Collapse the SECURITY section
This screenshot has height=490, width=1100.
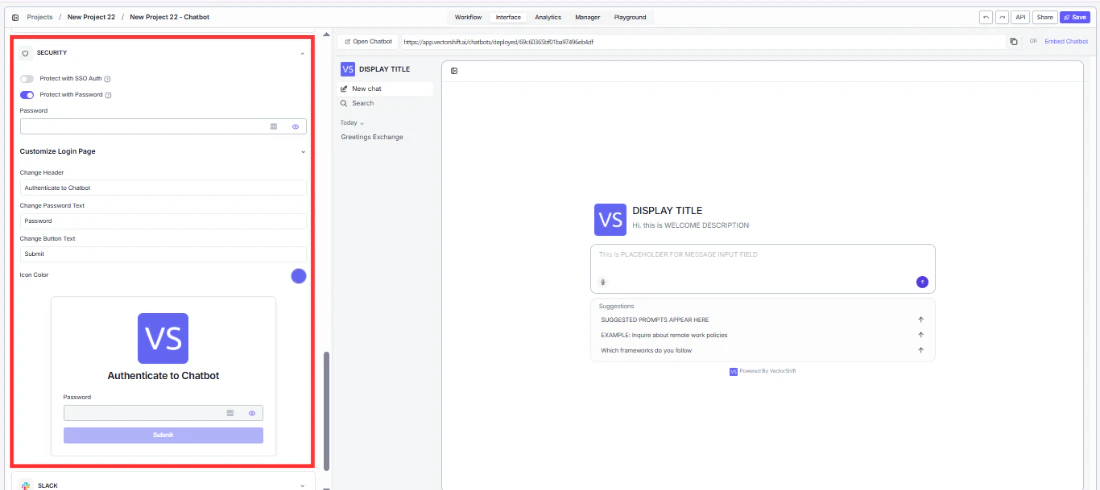coord(302,53)
